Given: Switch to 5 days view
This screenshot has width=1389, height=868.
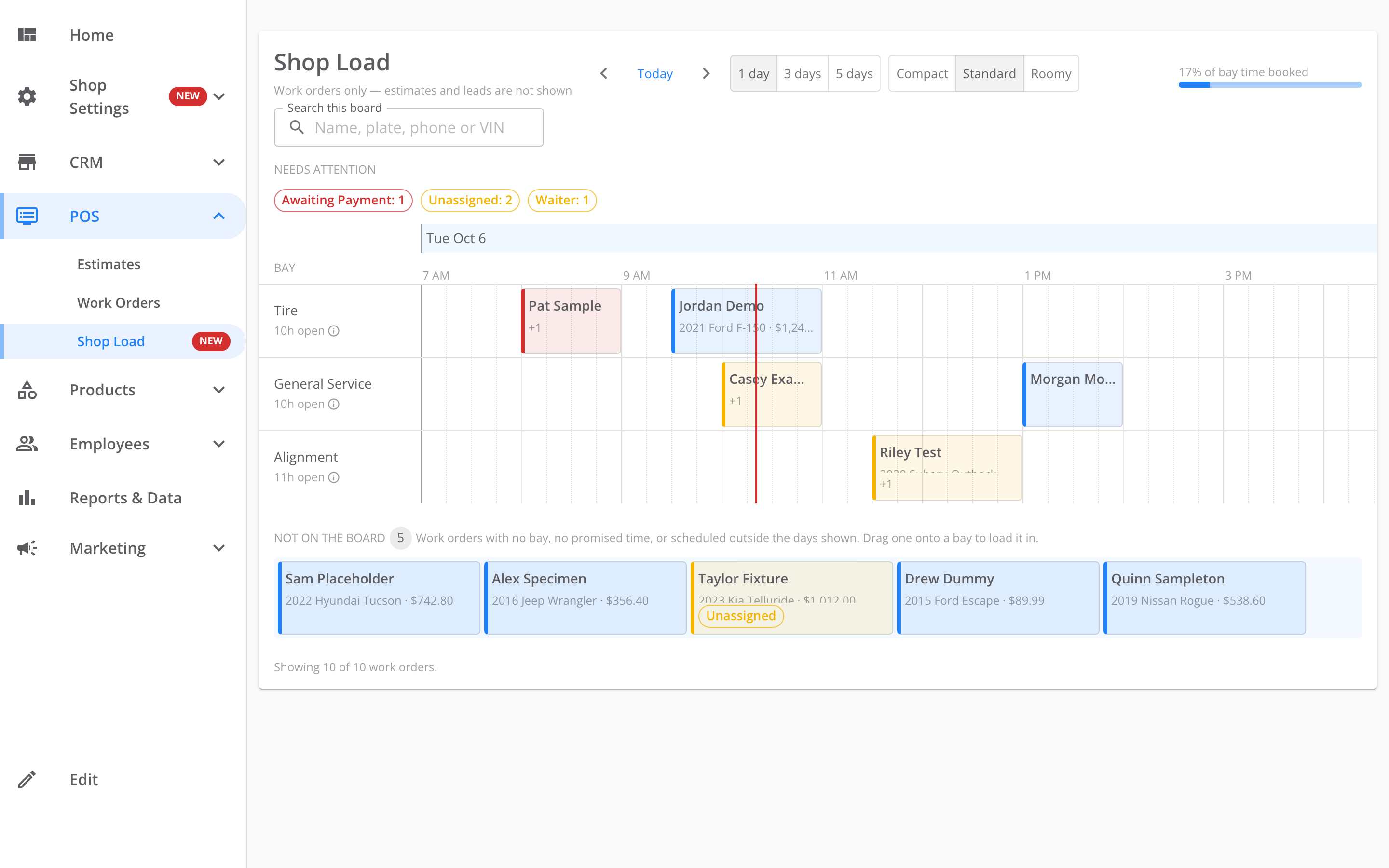Looking at the screenshot, I should 854,73.
